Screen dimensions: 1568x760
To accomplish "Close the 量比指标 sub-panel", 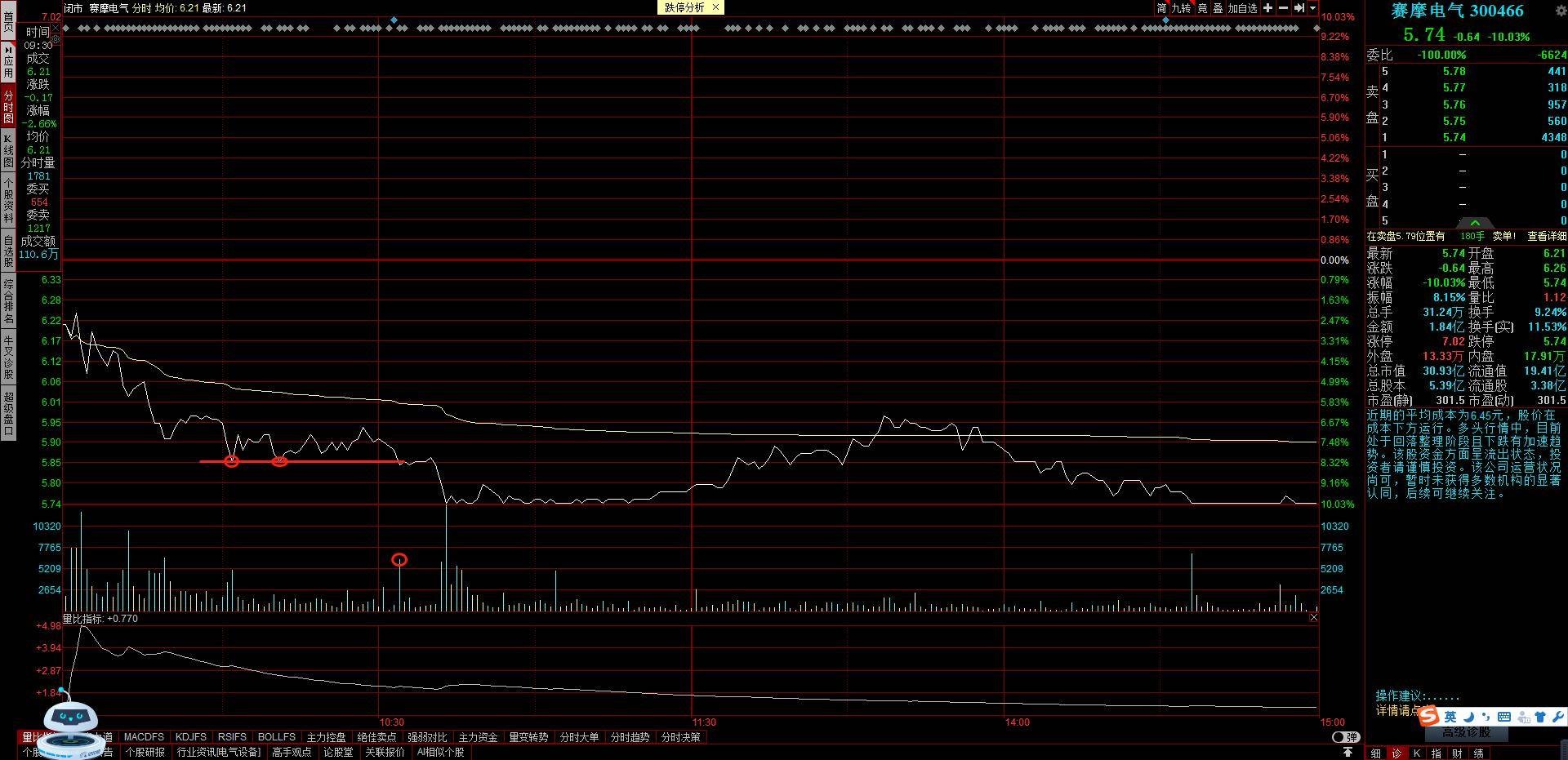I will (x=1313, y=618).
